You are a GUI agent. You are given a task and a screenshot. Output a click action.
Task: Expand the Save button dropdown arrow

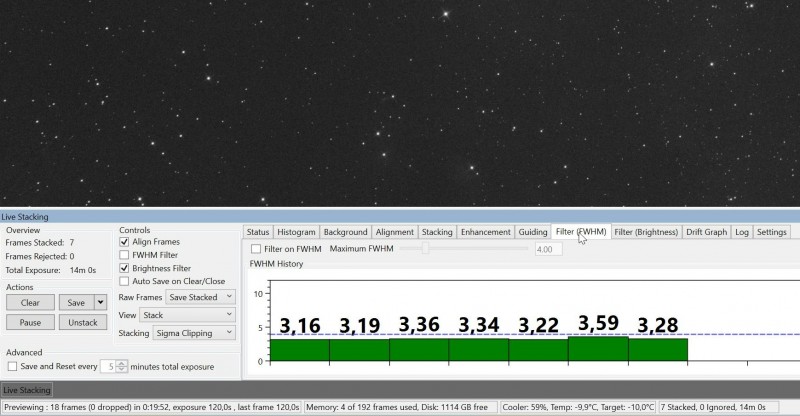click(x=101, y=302)
